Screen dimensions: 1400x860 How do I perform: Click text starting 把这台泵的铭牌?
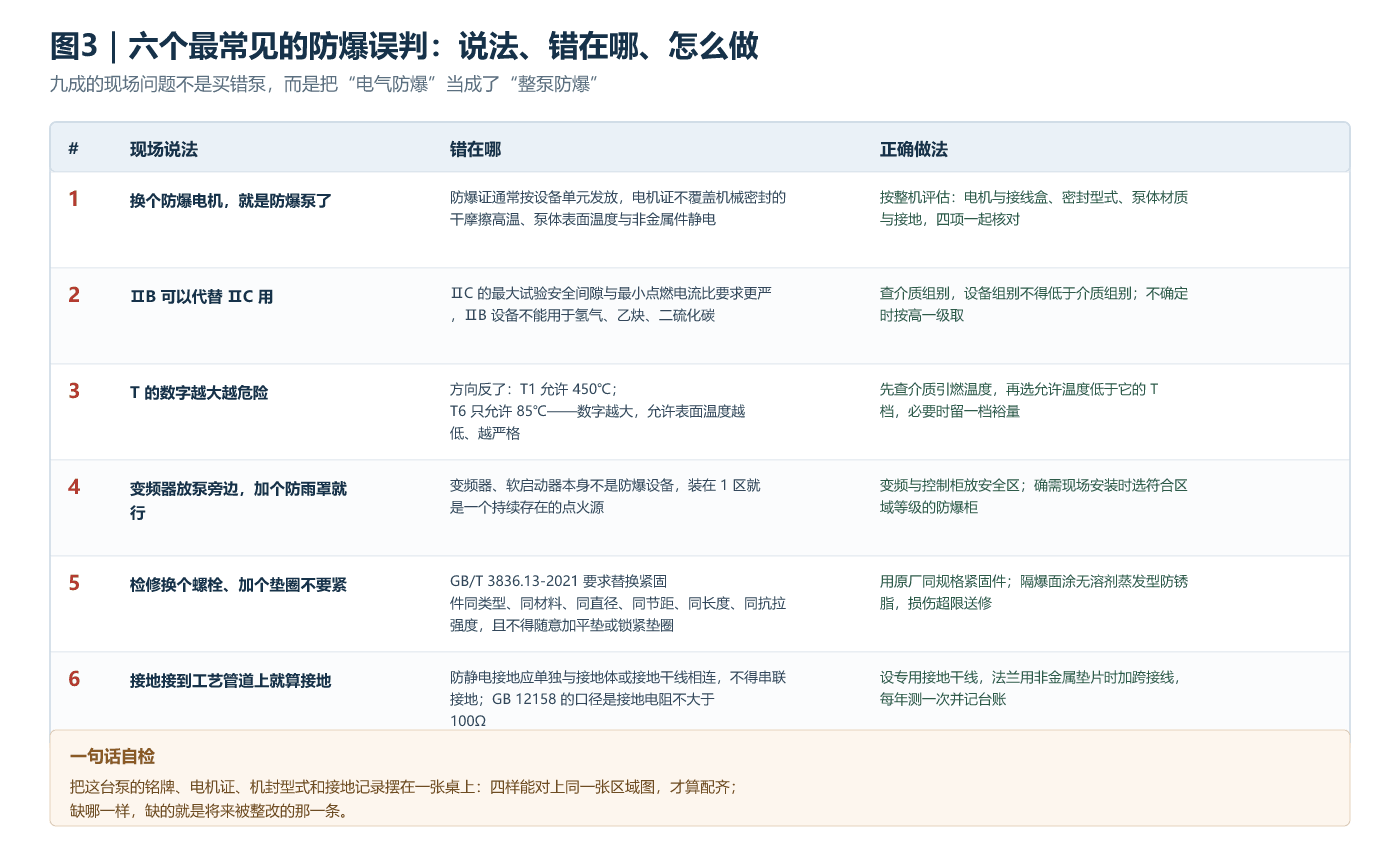click(404, 787)
